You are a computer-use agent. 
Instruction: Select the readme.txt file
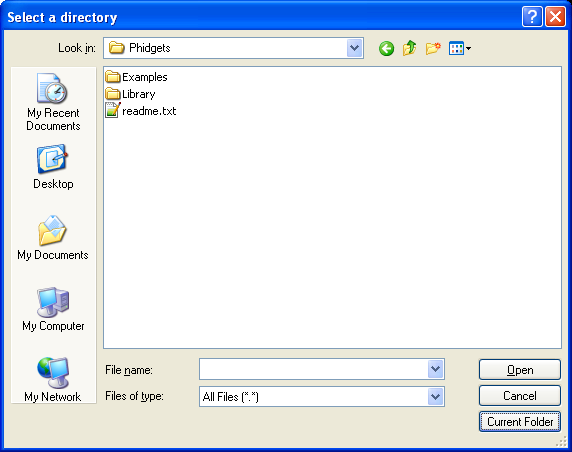click(x=141, y=111)
